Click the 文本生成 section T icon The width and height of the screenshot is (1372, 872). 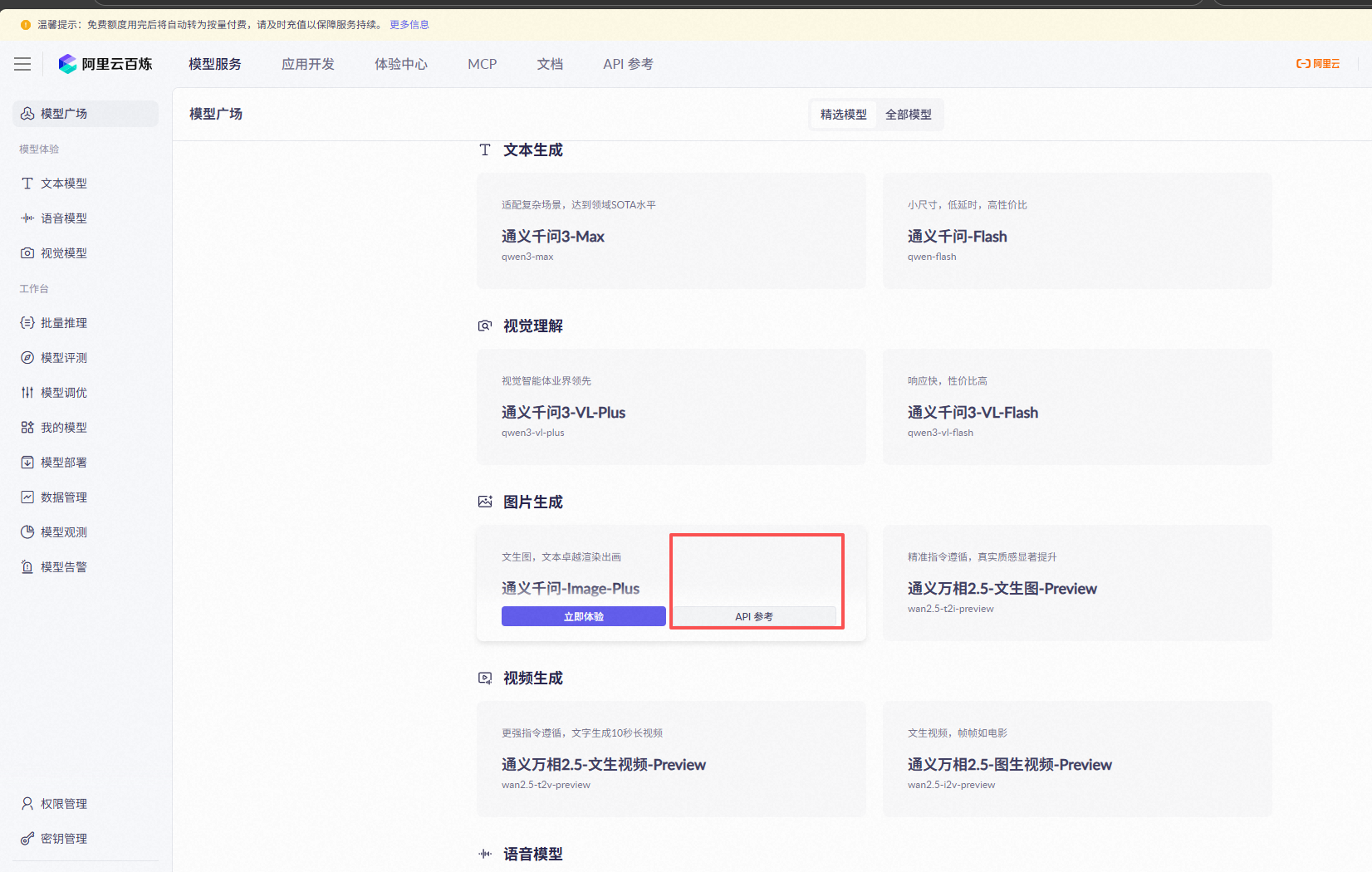pos(485,150)
